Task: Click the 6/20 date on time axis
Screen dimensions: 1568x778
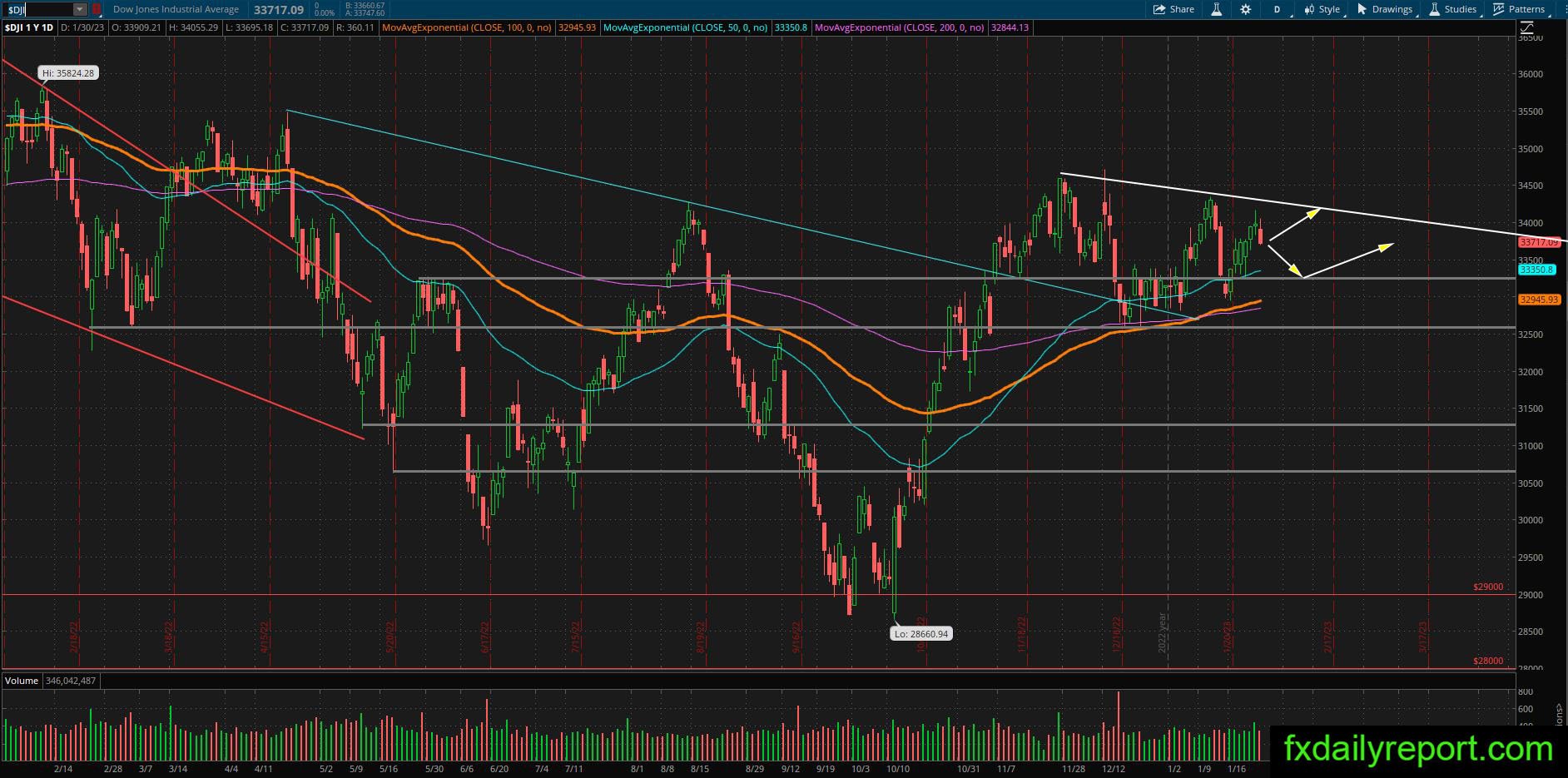Action: point(499,769)
